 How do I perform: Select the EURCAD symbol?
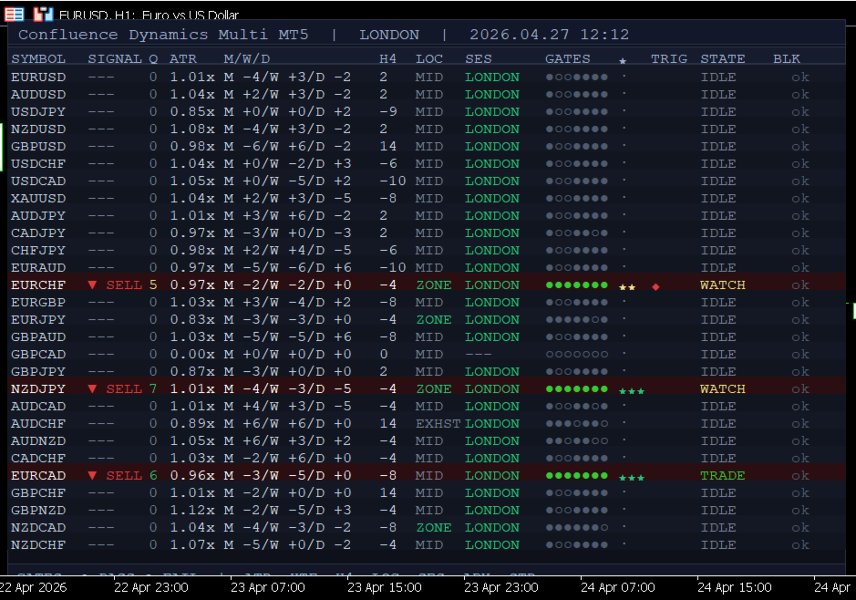click(38, 476)
